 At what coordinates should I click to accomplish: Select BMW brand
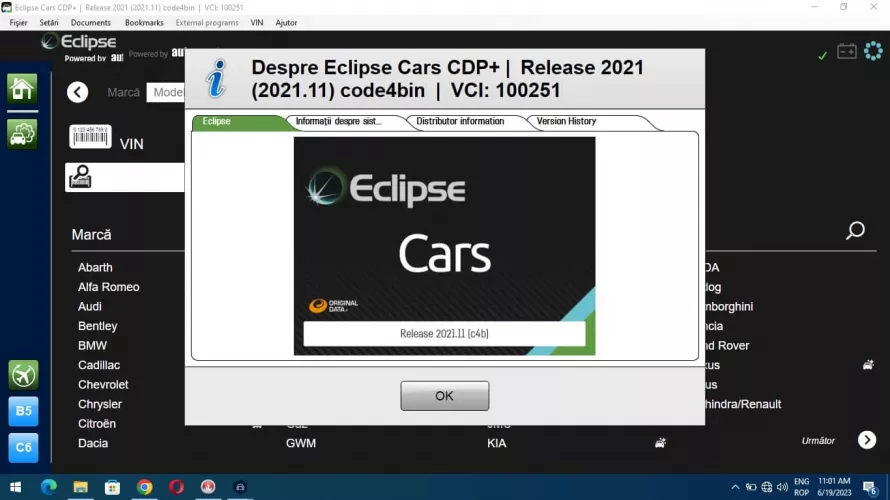(x=93, y=346)
